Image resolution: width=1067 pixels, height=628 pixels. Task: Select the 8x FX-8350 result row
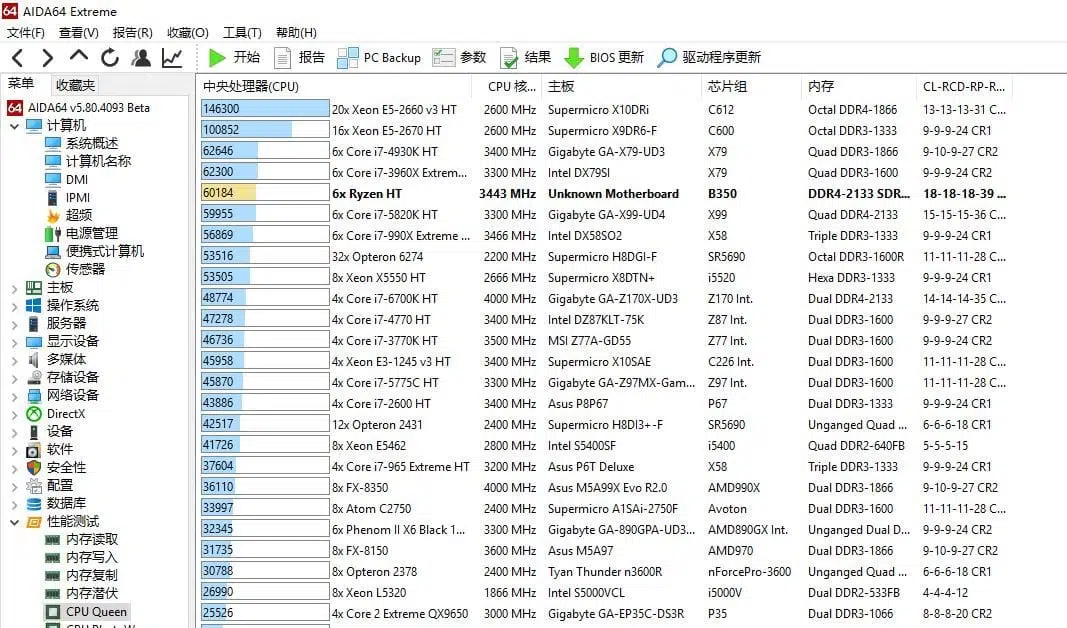click(x=604, y=487)
